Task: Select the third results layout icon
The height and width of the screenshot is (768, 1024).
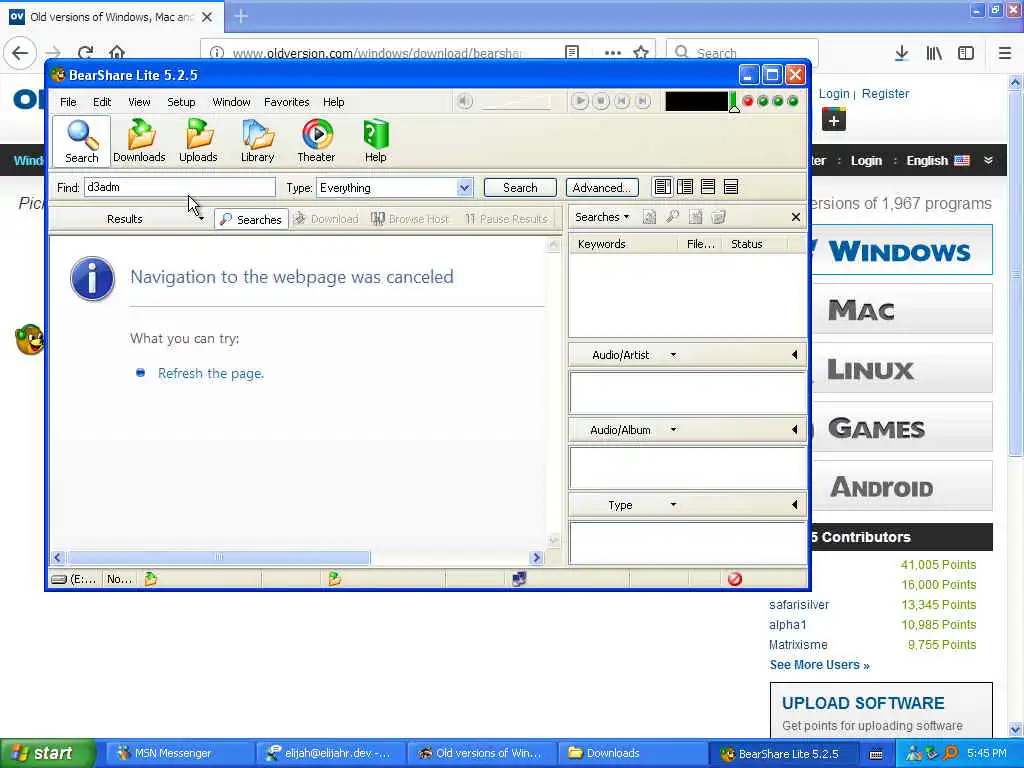Action: coord(708,187)
